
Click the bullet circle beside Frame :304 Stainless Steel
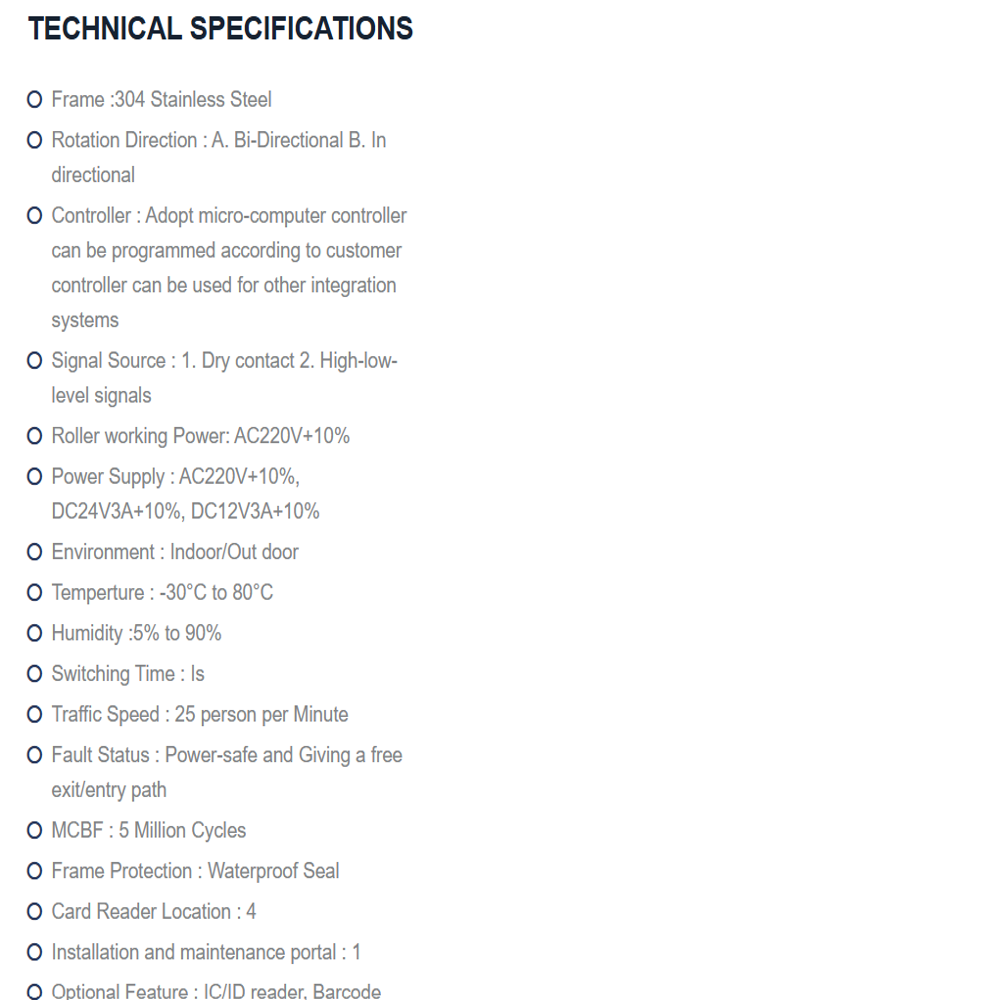34,99
